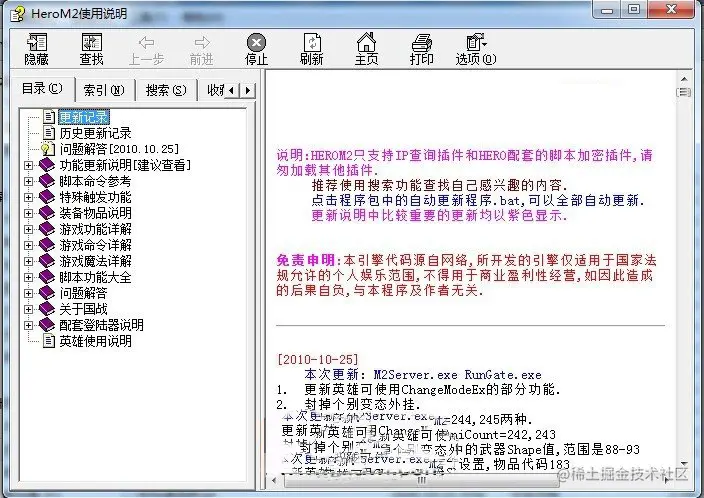Expand the 配套登陆器说明 tree node
This screenshot has height=498, width=704.
tap(28, 325)
